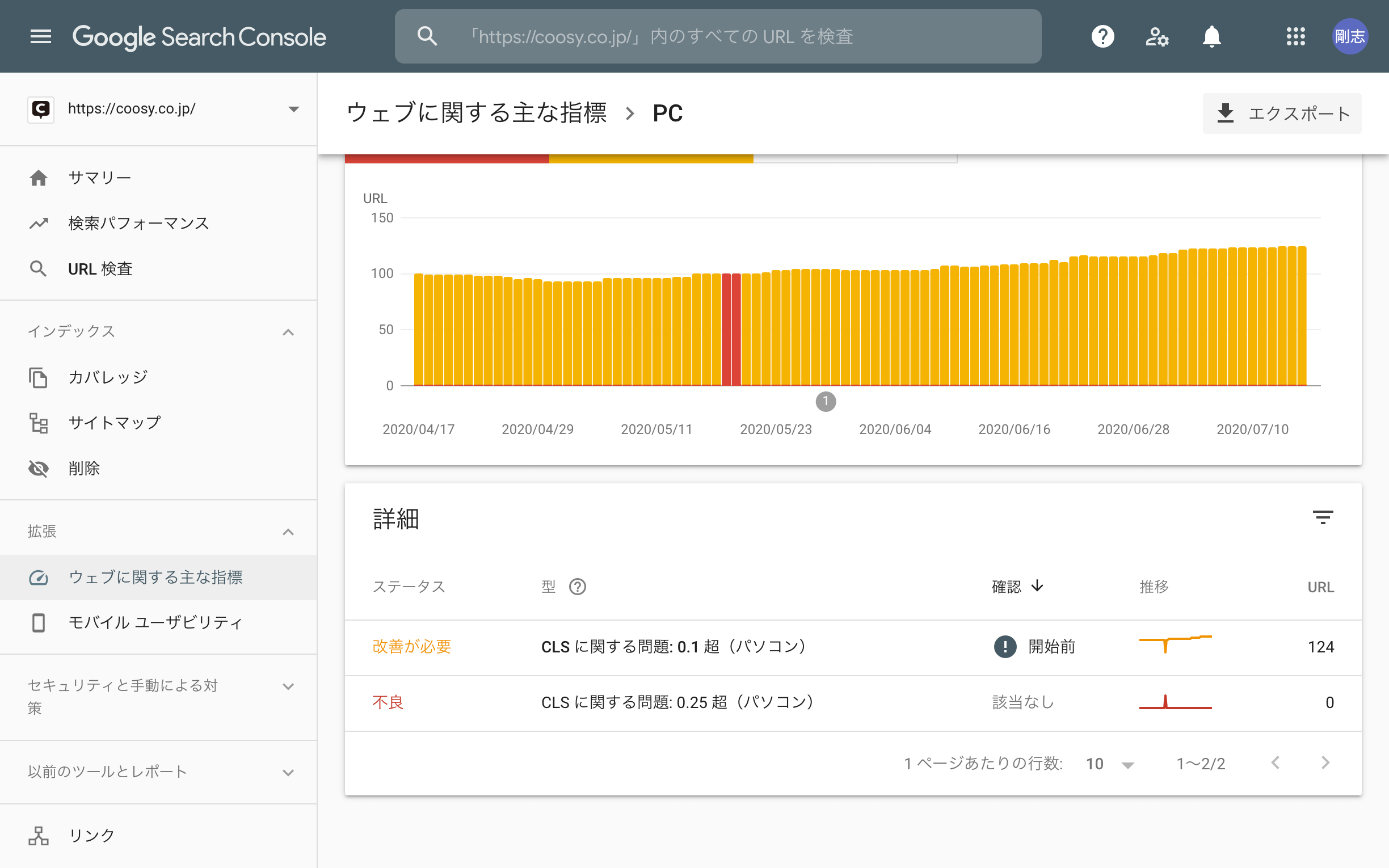The height and width of the screenshot is (868, 1389).
Task: Click the Google Search Console logo
Action: tap(199, 37)
